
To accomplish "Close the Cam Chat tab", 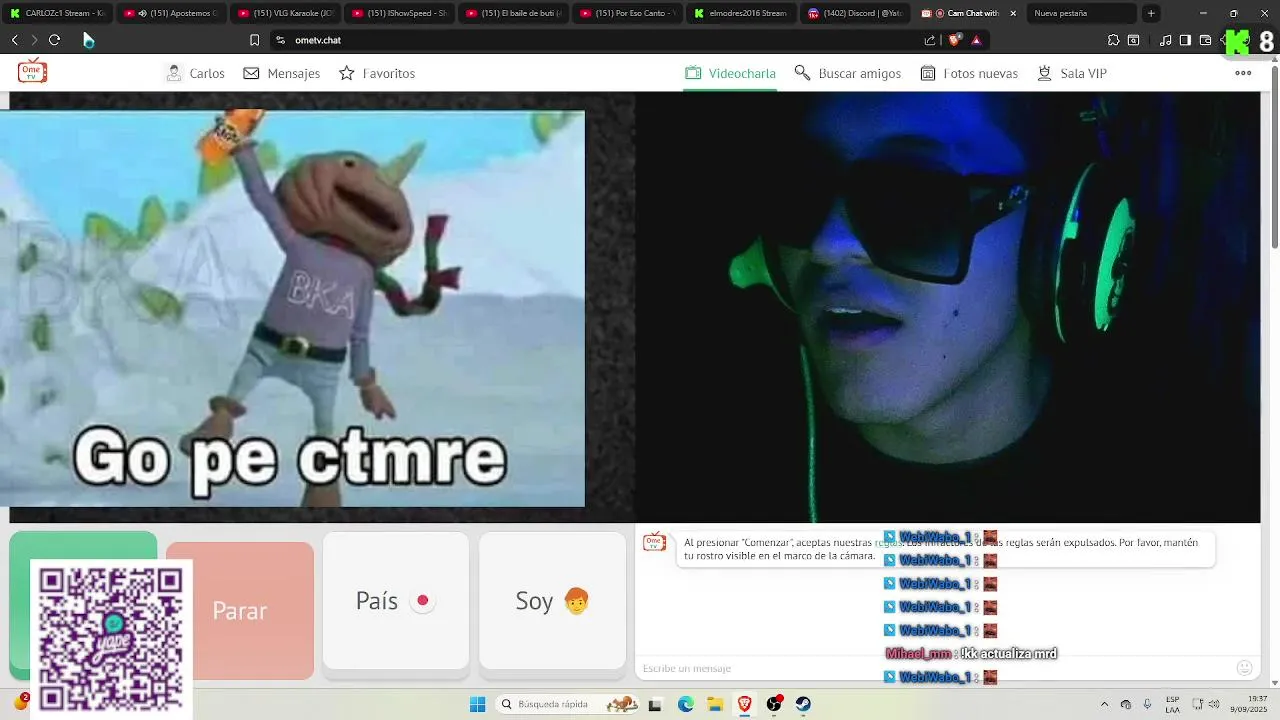I will (x=1013, y=13).
